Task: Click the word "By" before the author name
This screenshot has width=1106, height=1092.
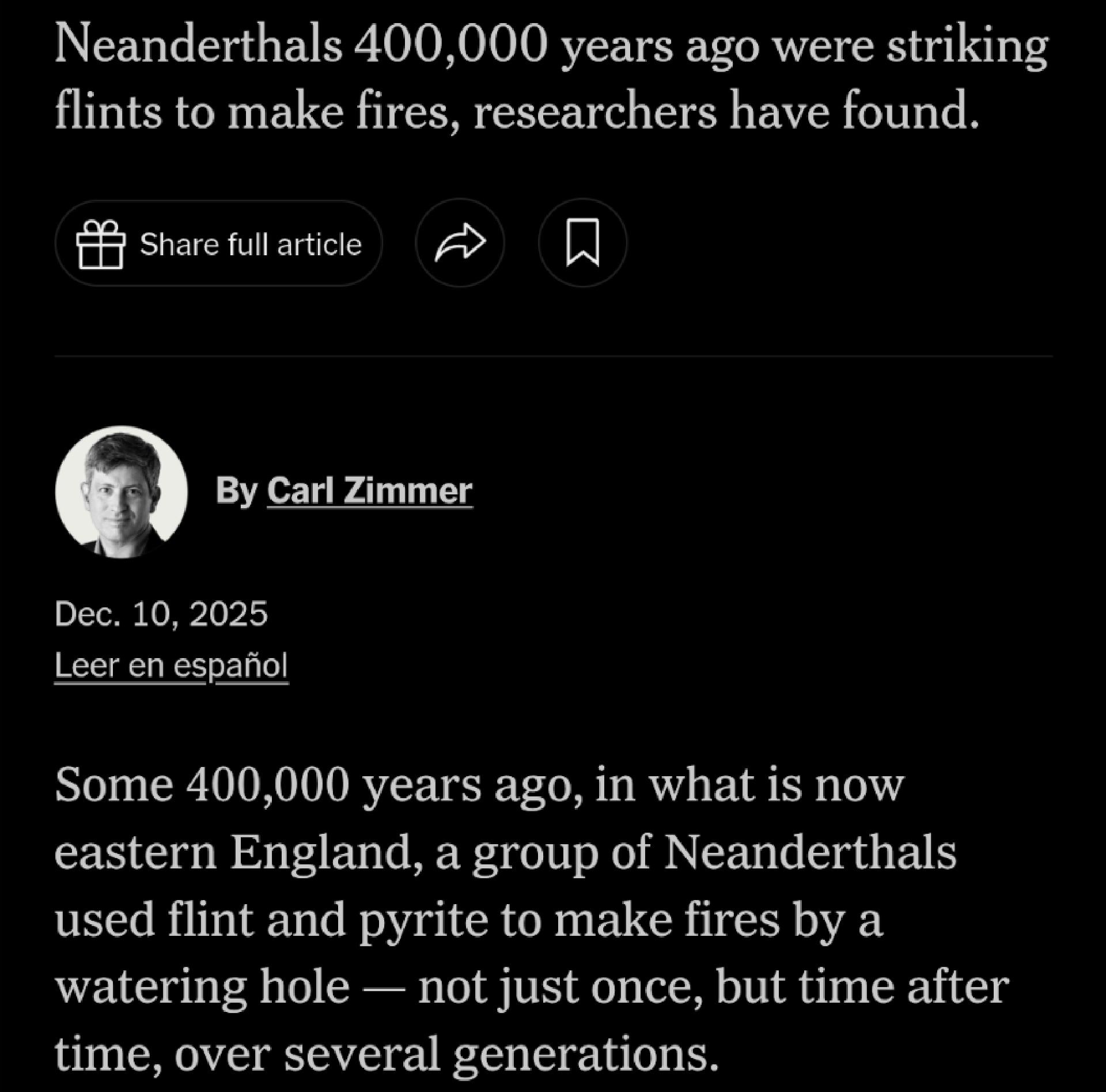Action: point(236,491)
